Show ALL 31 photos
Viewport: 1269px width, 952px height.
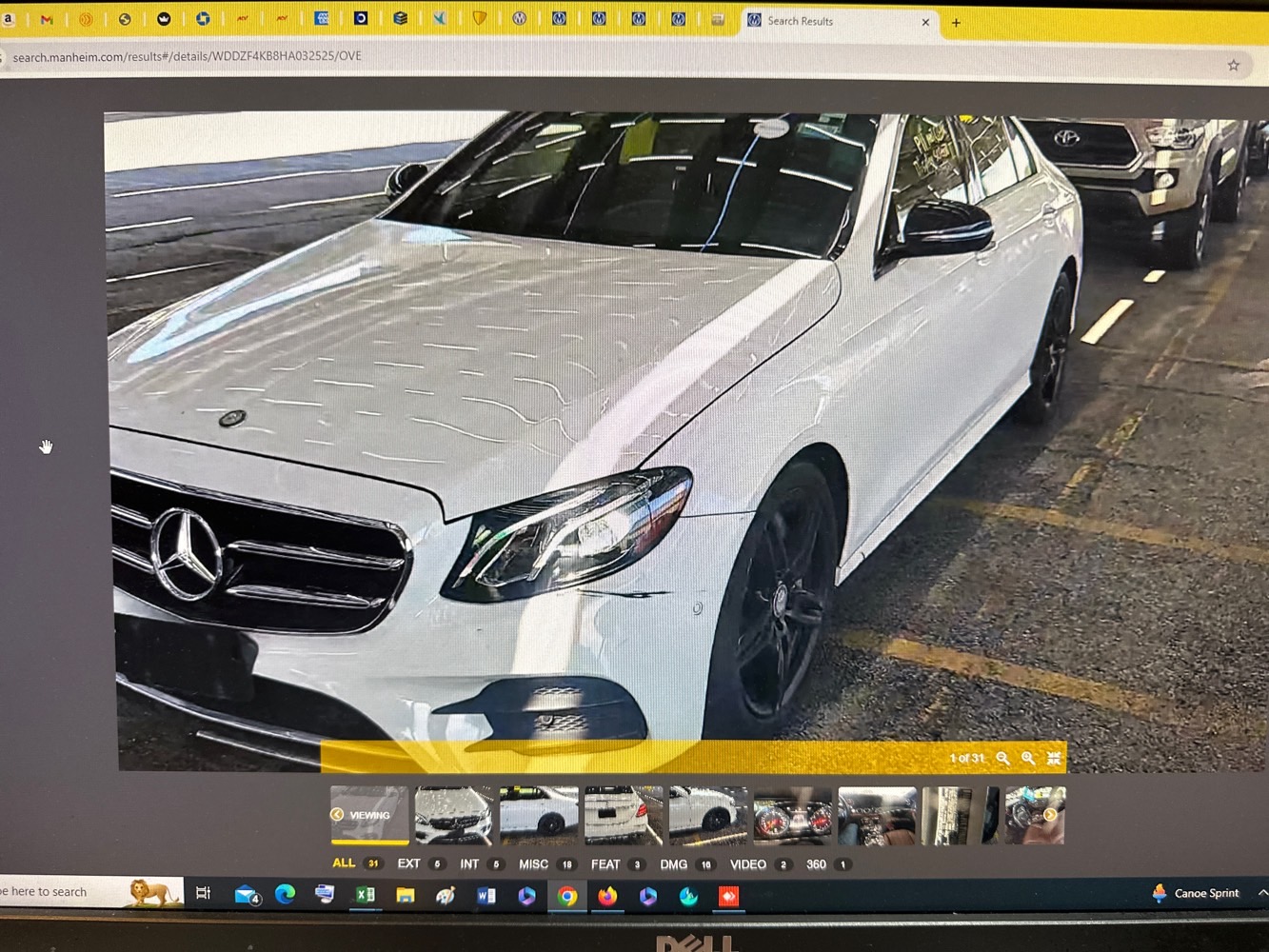pos(357,863)
